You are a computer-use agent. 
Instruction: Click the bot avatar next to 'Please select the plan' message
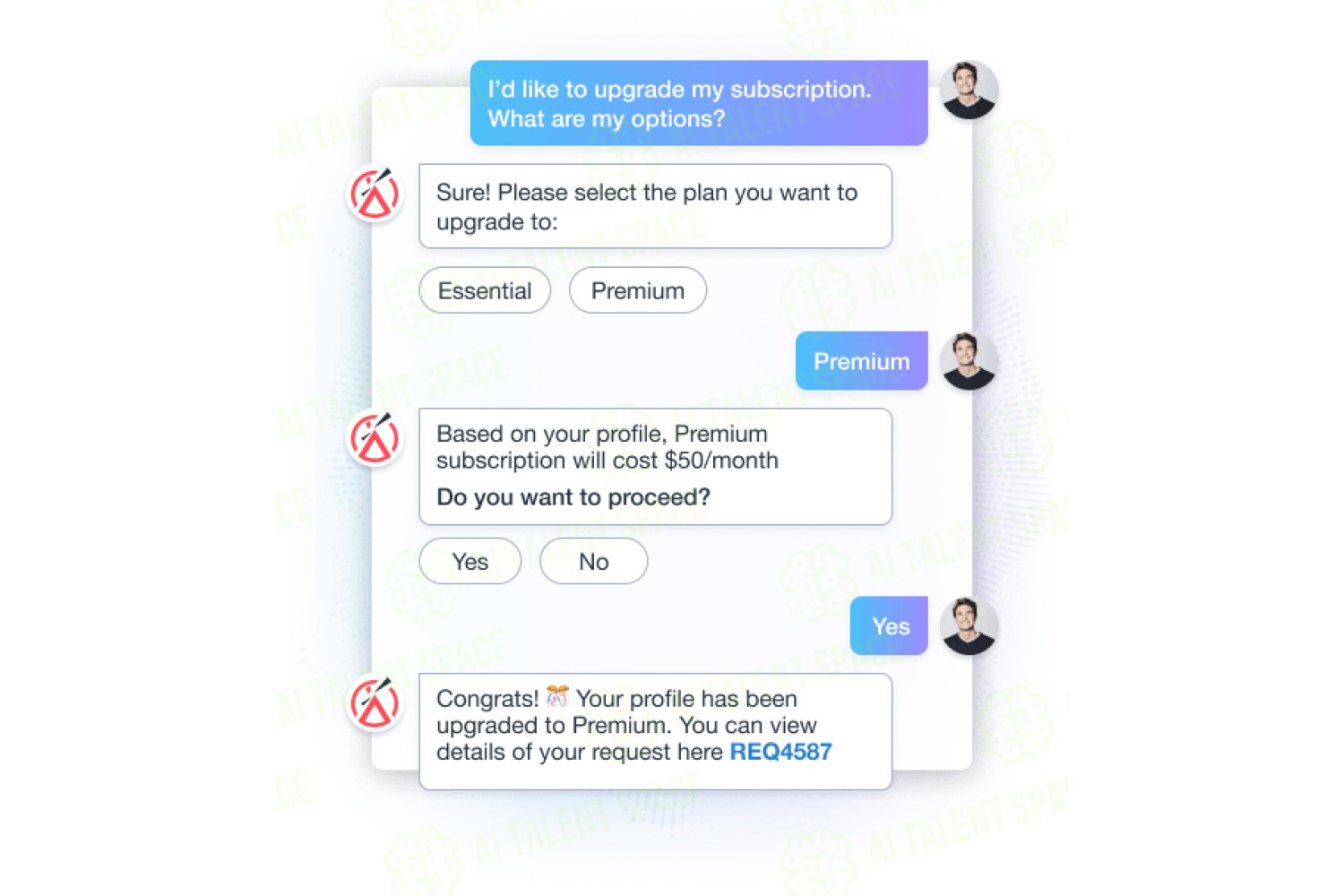pyautogui.click(x=375, y=194)
